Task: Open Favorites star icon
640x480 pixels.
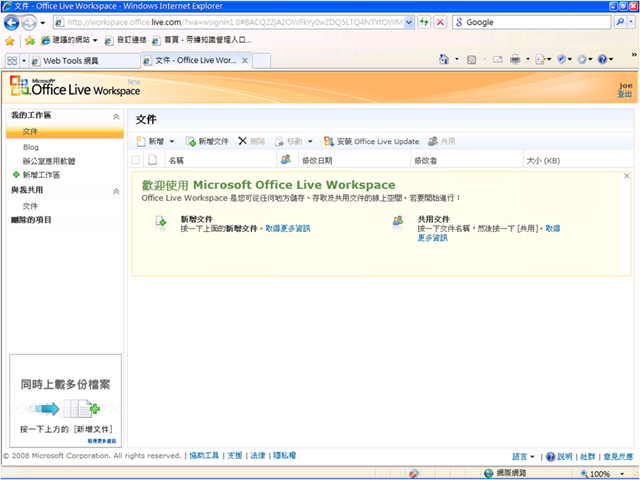Action: pyautogui.click(x=10, y=40)
